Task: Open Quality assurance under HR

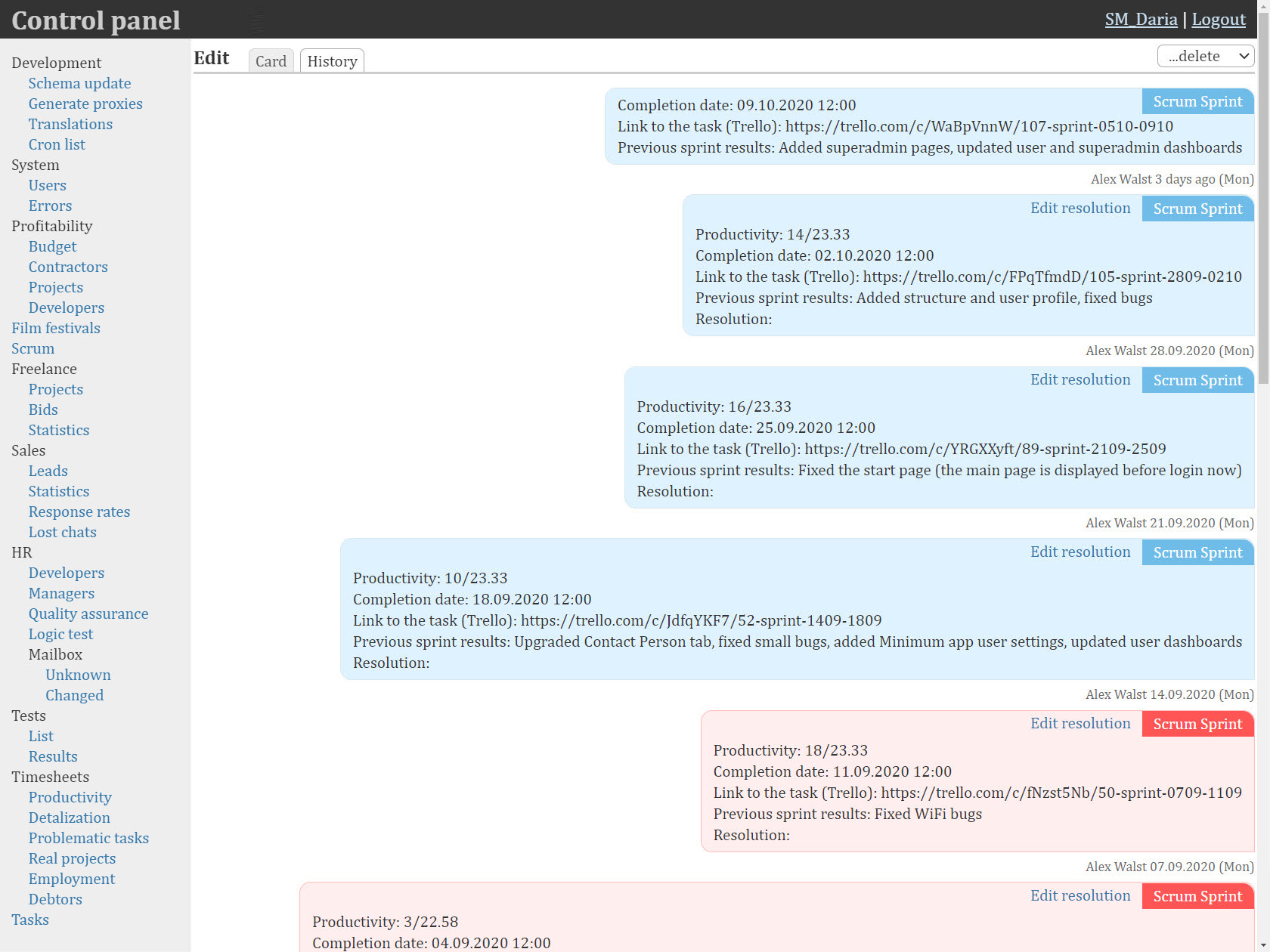Action: coord(88,614)
